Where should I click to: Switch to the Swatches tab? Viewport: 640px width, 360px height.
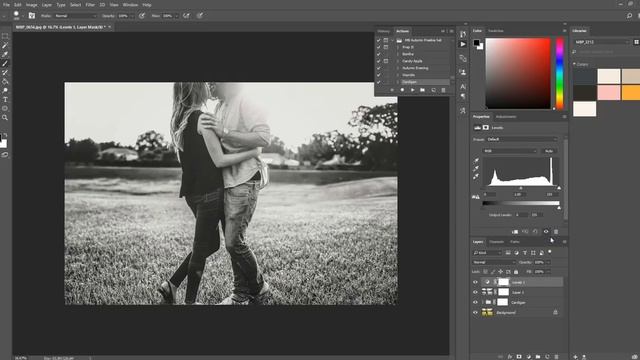(496, 31)
